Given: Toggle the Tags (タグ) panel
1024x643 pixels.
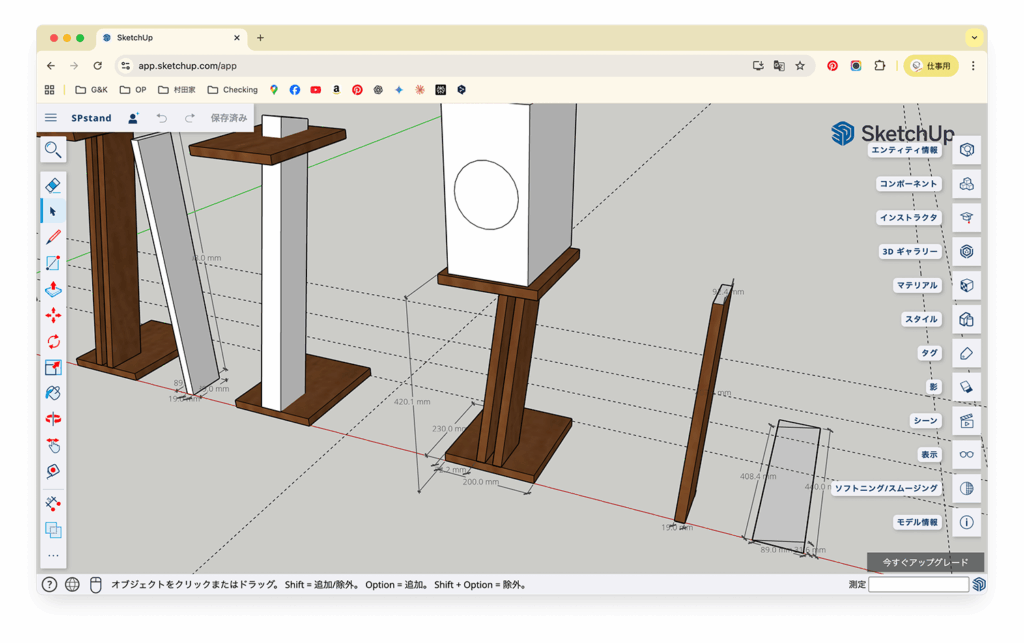Looking at the screenshot, I should 966,353.
